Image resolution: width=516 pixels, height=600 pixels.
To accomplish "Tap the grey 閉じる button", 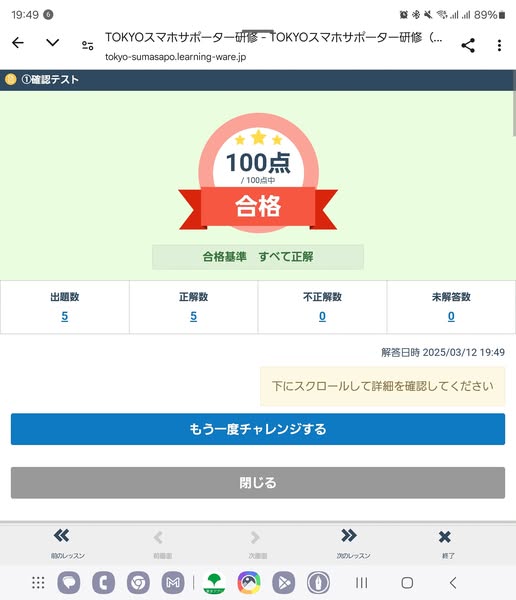I will click(x=258, y=483).
